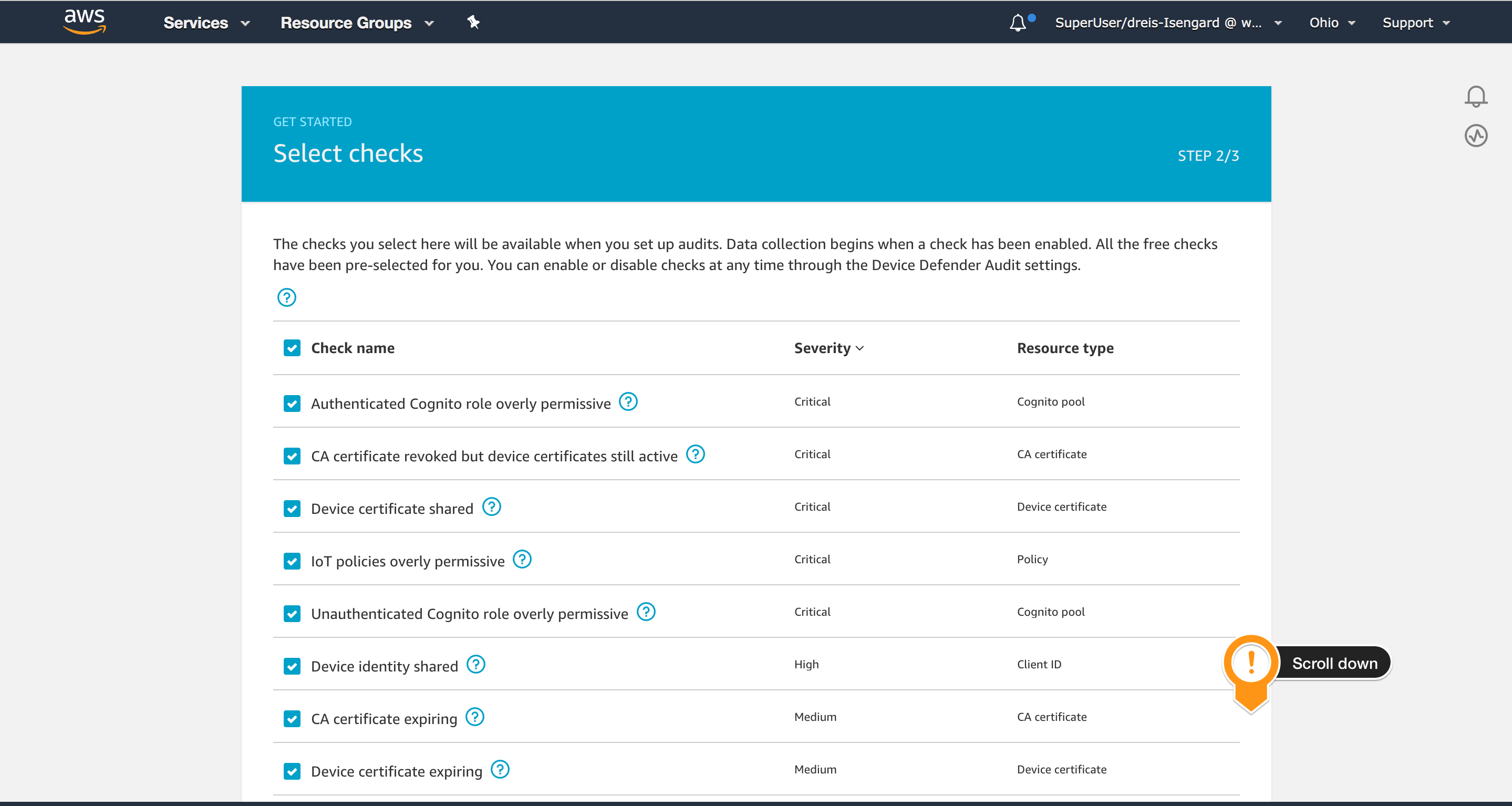Image resolution: width=1512 pixels, height=806 pixels.
Task: Uncheck IoT policies overly permissive
Action: point(292,561)
